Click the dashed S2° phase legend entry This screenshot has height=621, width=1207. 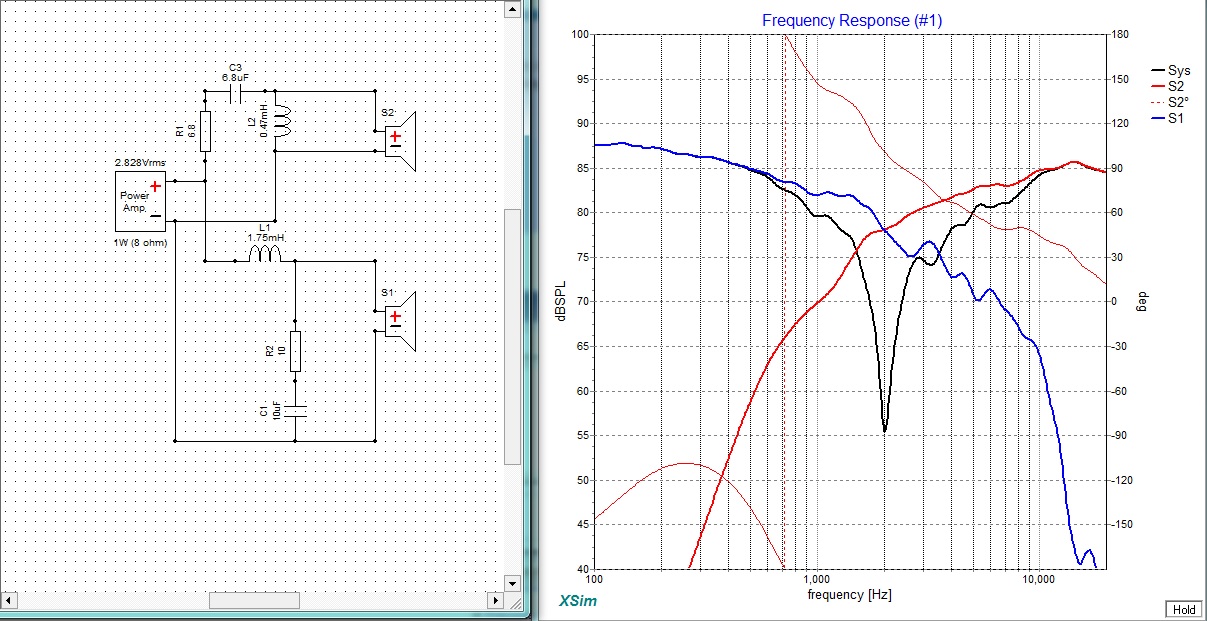(1171, 102)
